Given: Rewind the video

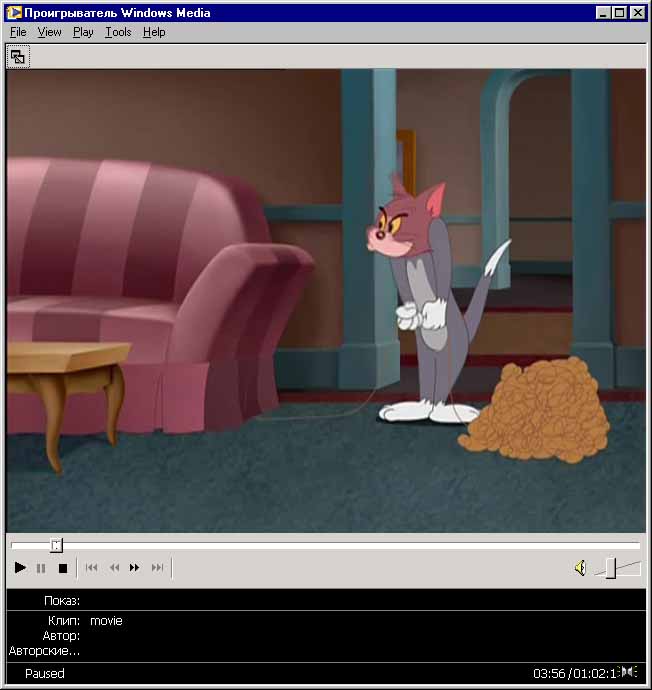Looking at the screenshot, I should coord(114,568).
